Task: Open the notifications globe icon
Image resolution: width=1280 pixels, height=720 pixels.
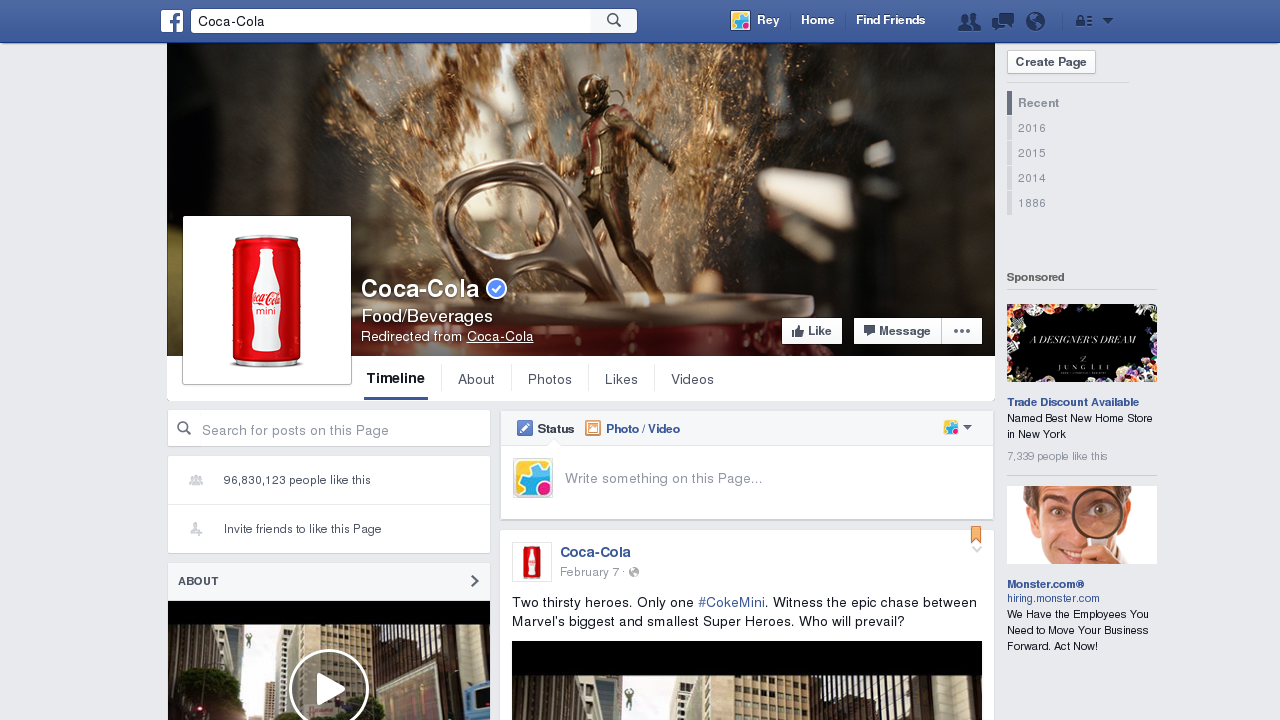Action: [1036, 21]
